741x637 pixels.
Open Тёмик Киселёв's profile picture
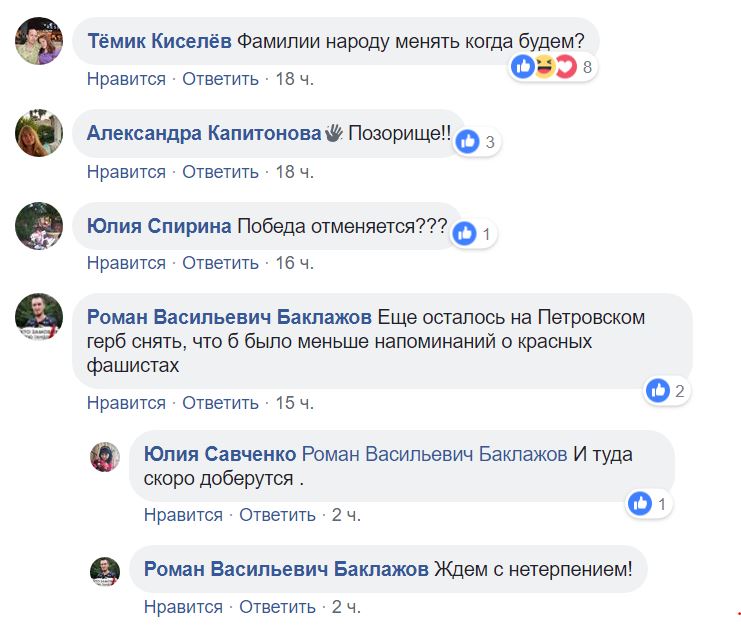coord(39,42)
